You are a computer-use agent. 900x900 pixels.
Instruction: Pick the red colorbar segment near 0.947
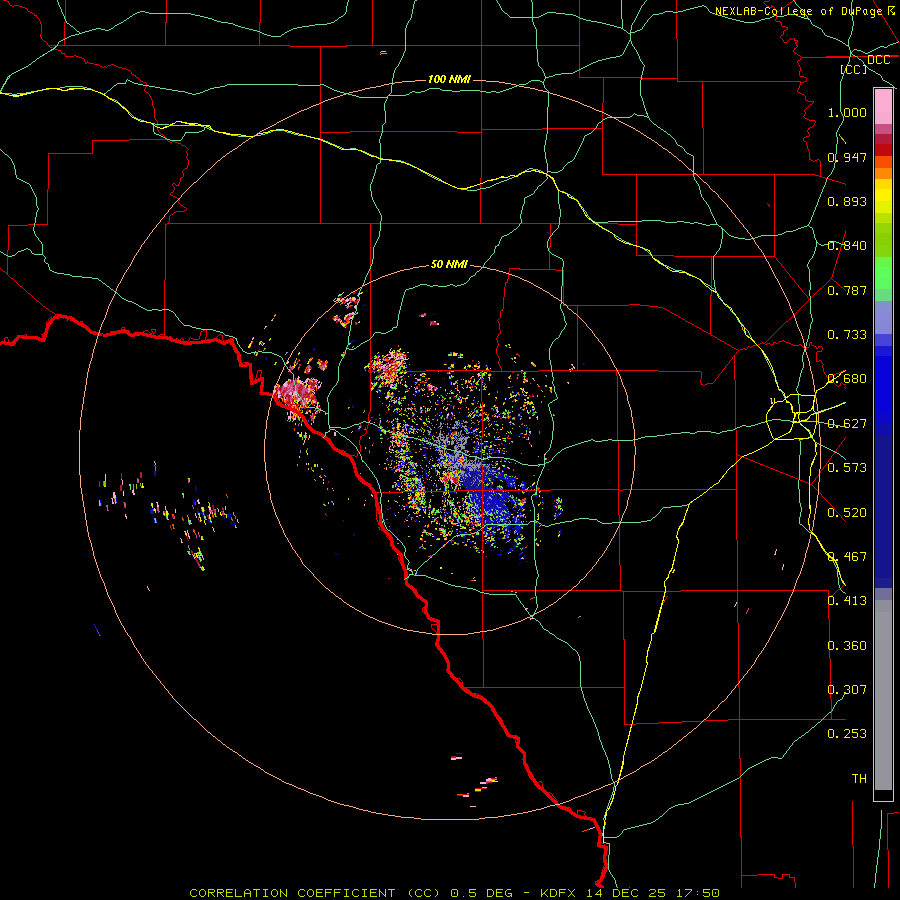tap(883, 150)
